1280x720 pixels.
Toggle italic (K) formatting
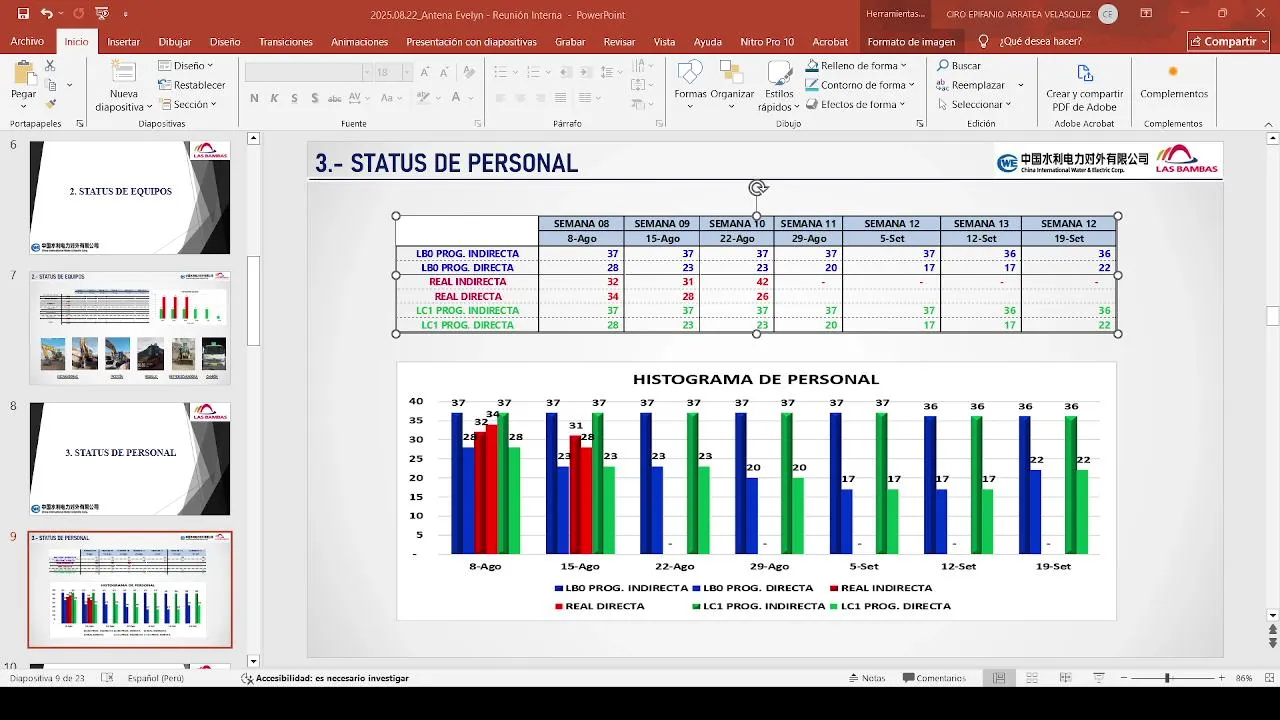click(275, 98)
